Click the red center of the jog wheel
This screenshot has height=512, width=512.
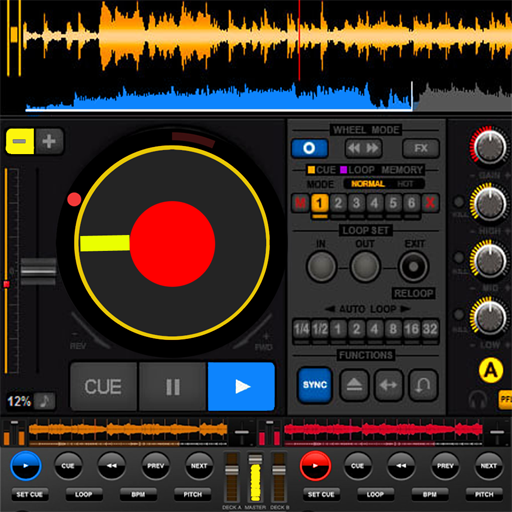coord(173,244)
